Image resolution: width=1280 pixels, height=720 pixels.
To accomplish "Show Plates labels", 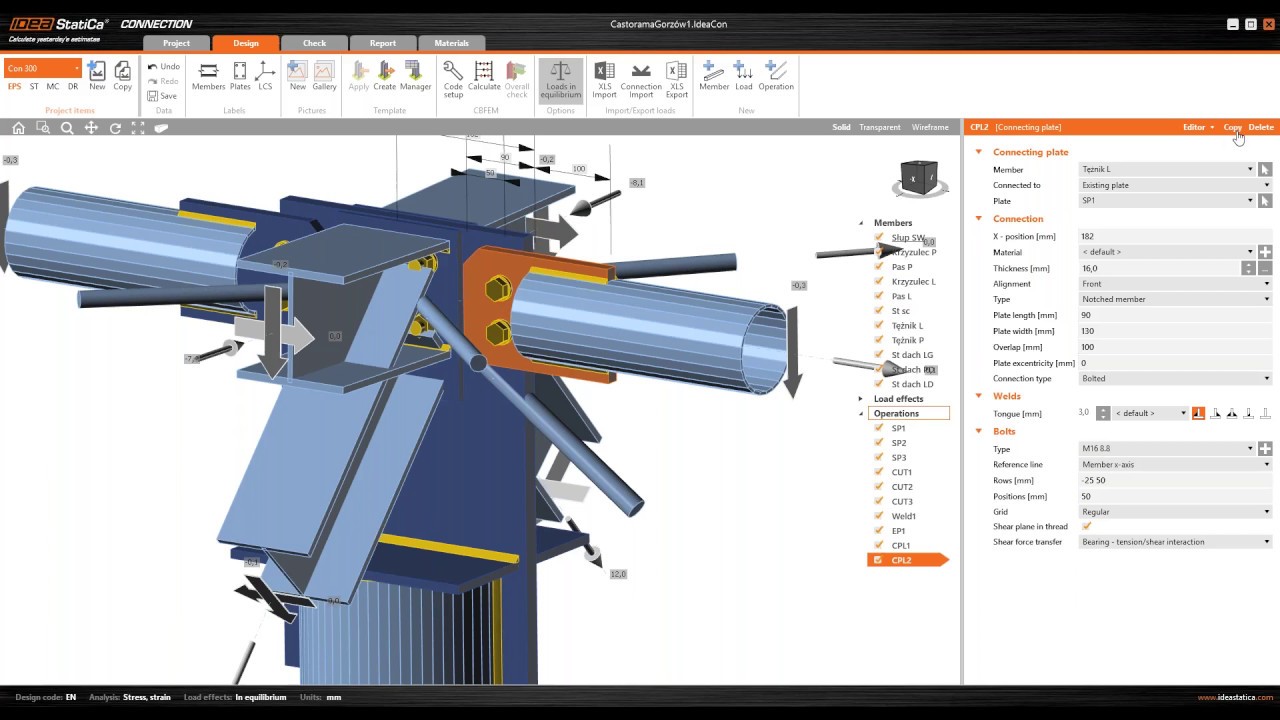I will tap(240, 76).
